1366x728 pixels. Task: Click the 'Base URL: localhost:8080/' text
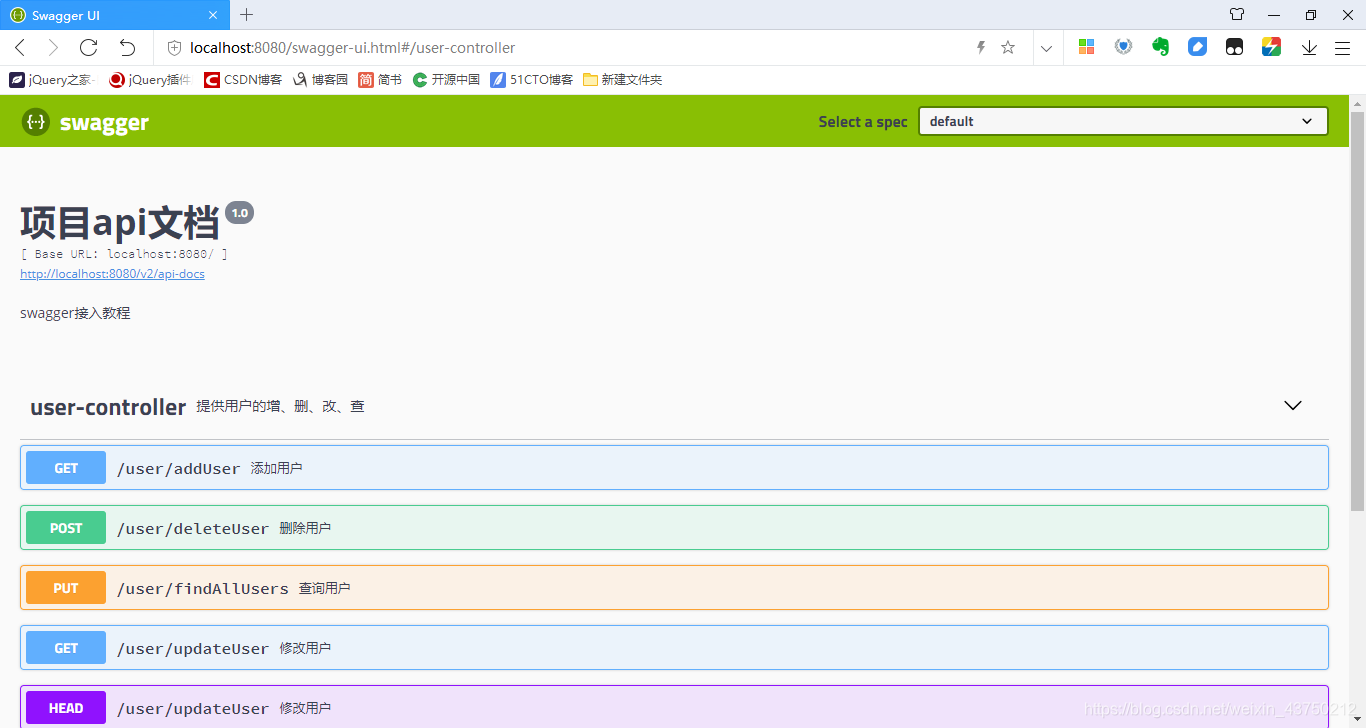point(124,254)
